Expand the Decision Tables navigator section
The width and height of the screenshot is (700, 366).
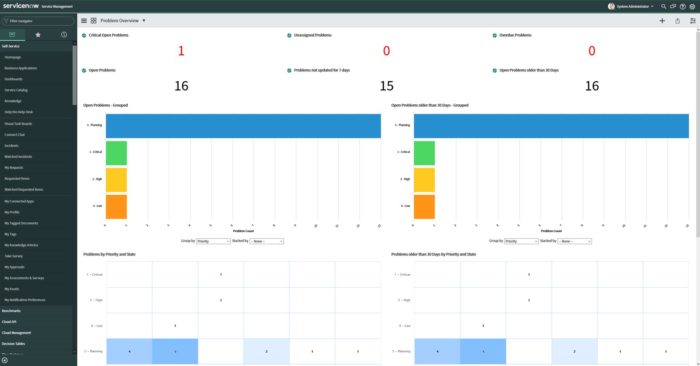[13, 344]
